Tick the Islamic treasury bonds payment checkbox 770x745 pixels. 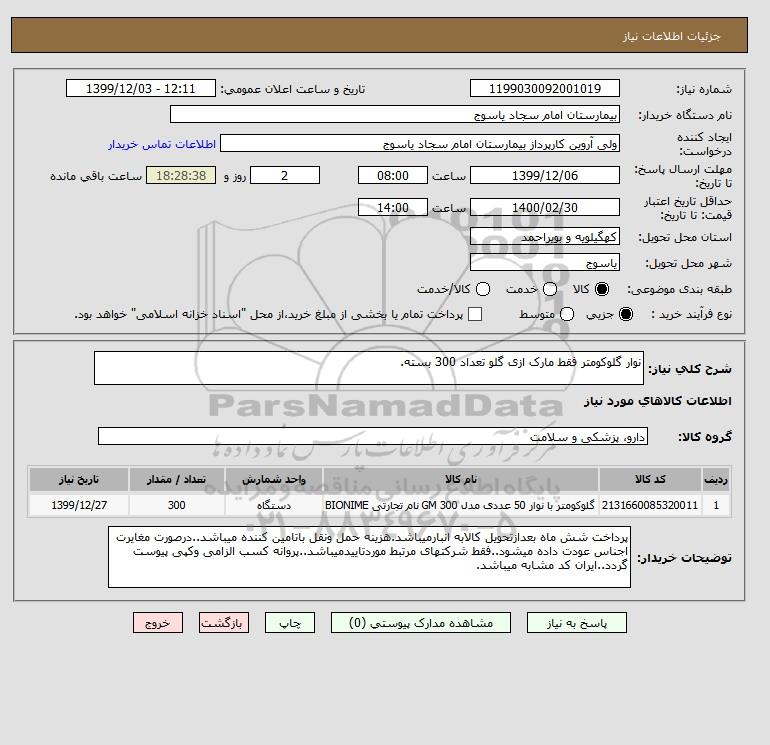point(475,314)
